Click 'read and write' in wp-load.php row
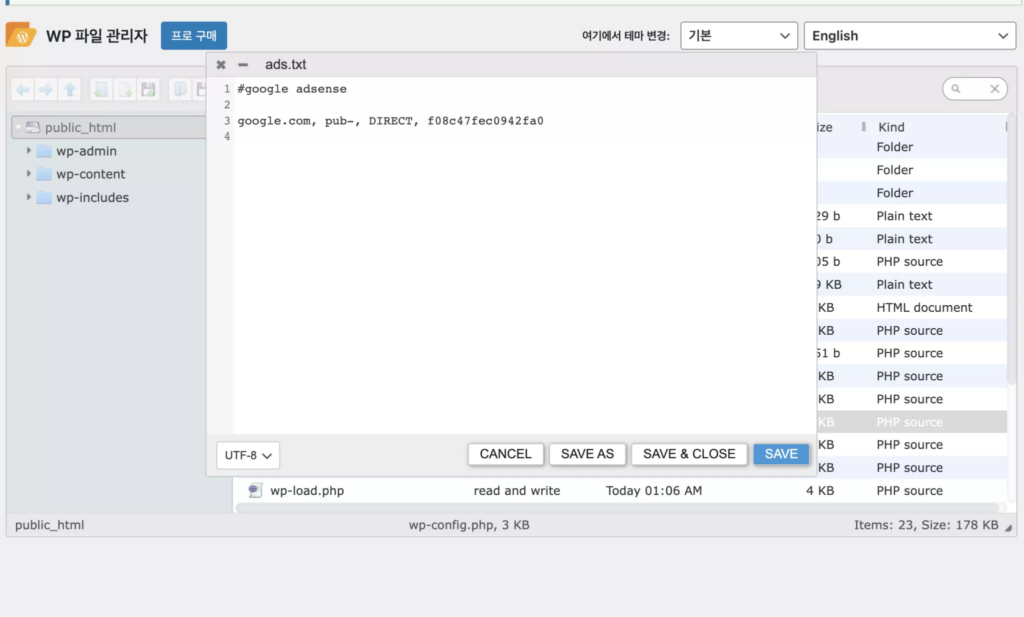The width and height of the screenshot is (1024, 617). pyautogui.click(x=517, y=490)
